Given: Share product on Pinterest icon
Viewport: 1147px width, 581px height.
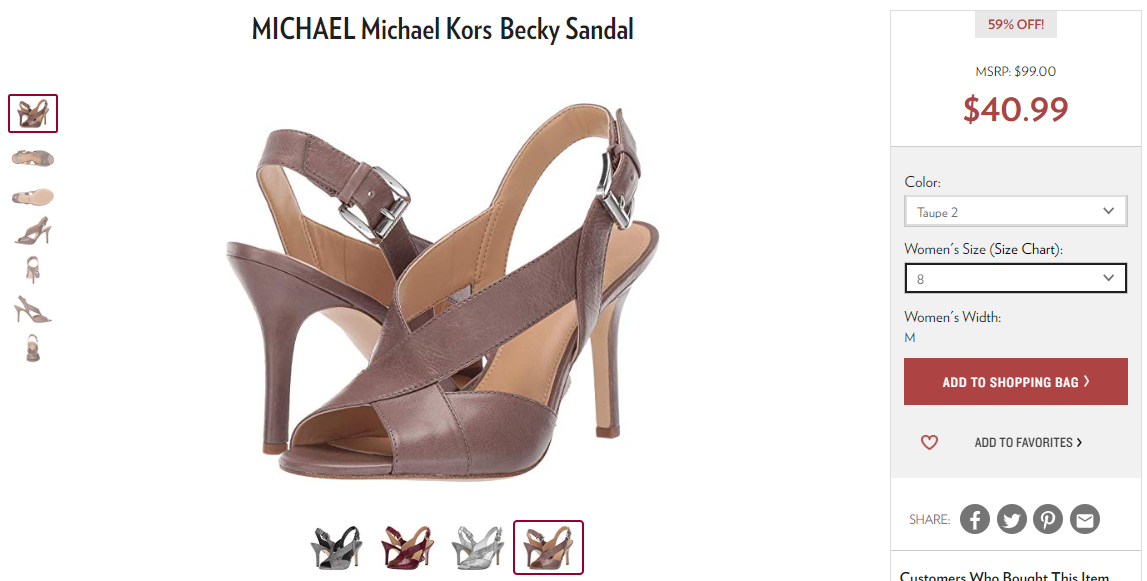Looking at the screenshot, I should click(1048, 519).
